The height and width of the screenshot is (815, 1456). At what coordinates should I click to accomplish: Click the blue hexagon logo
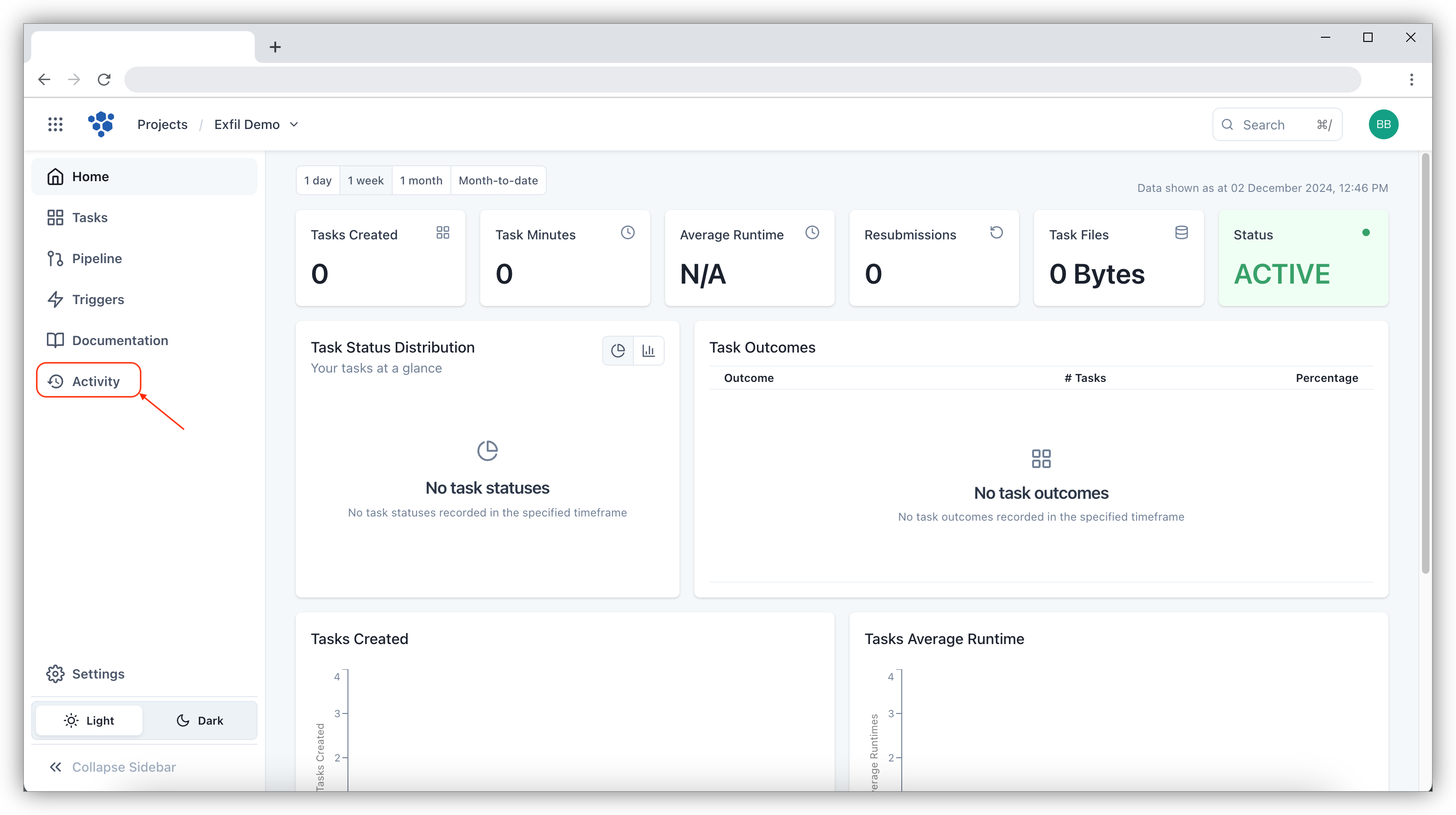(101, 124)
